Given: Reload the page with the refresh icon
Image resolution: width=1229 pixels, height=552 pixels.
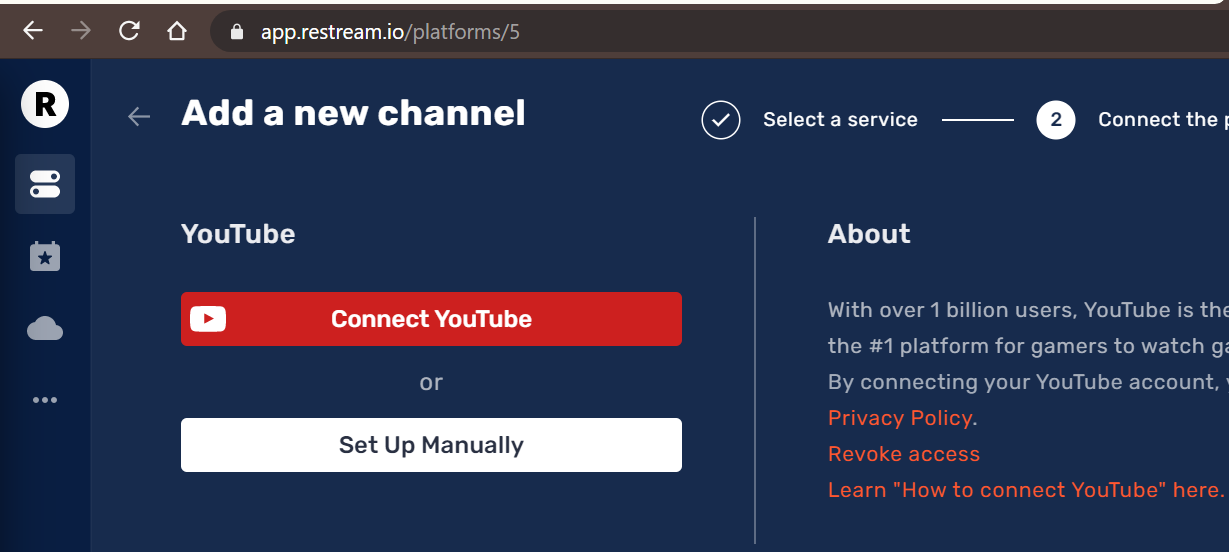Looking at the screenshot, I should click(x=129, y=31).
